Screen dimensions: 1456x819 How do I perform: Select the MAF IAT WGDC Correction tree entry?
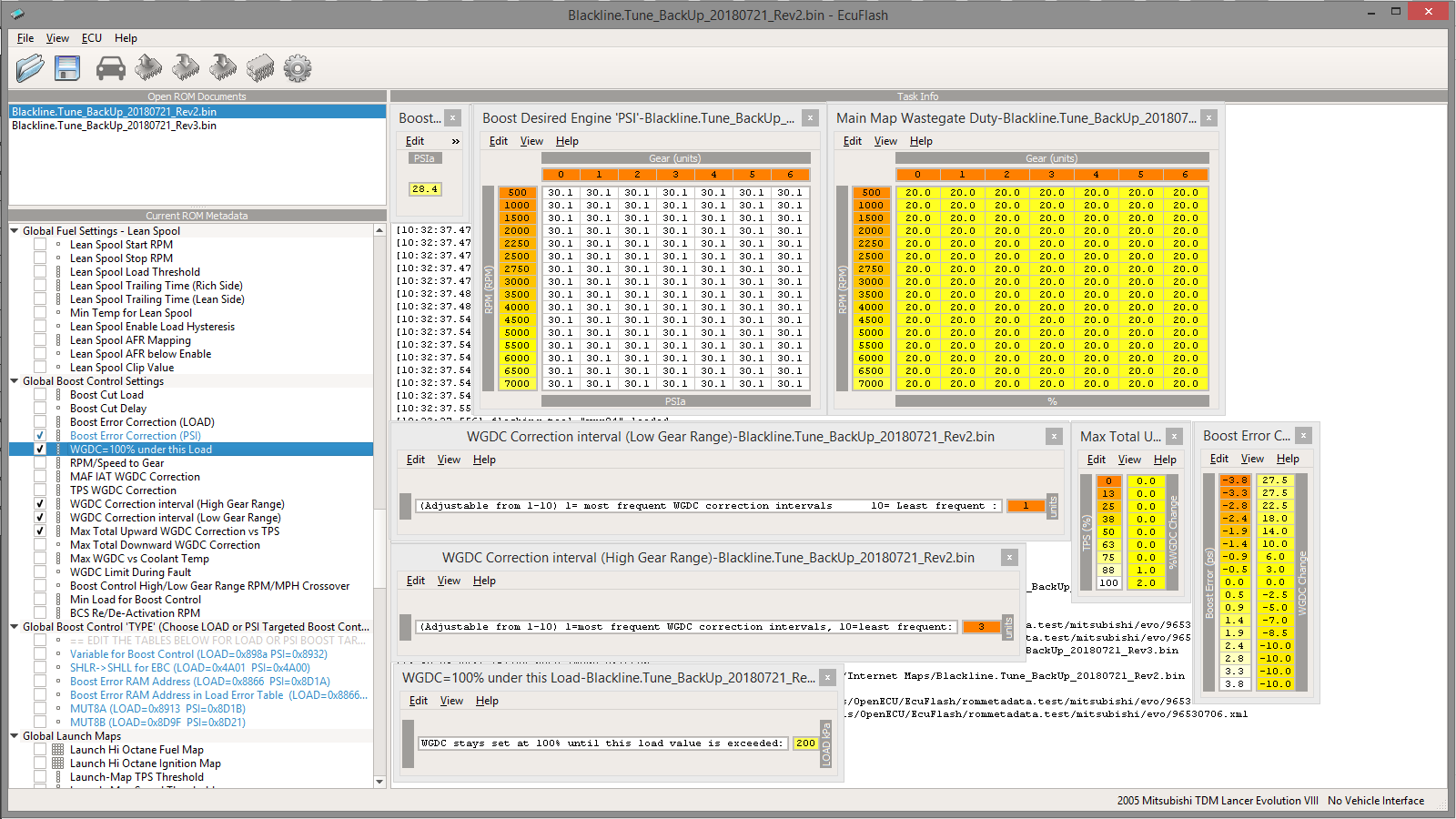coord(135,477)
